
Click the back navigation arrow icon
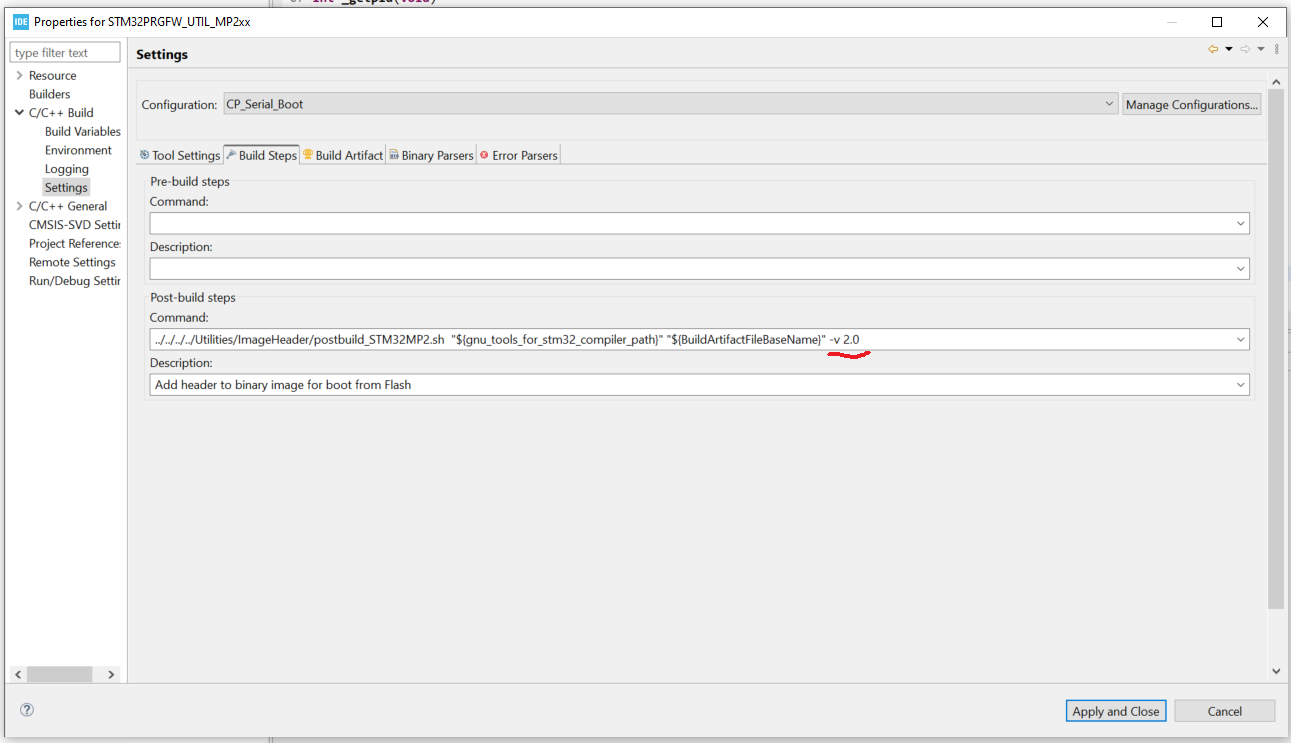pos(1213,49)
